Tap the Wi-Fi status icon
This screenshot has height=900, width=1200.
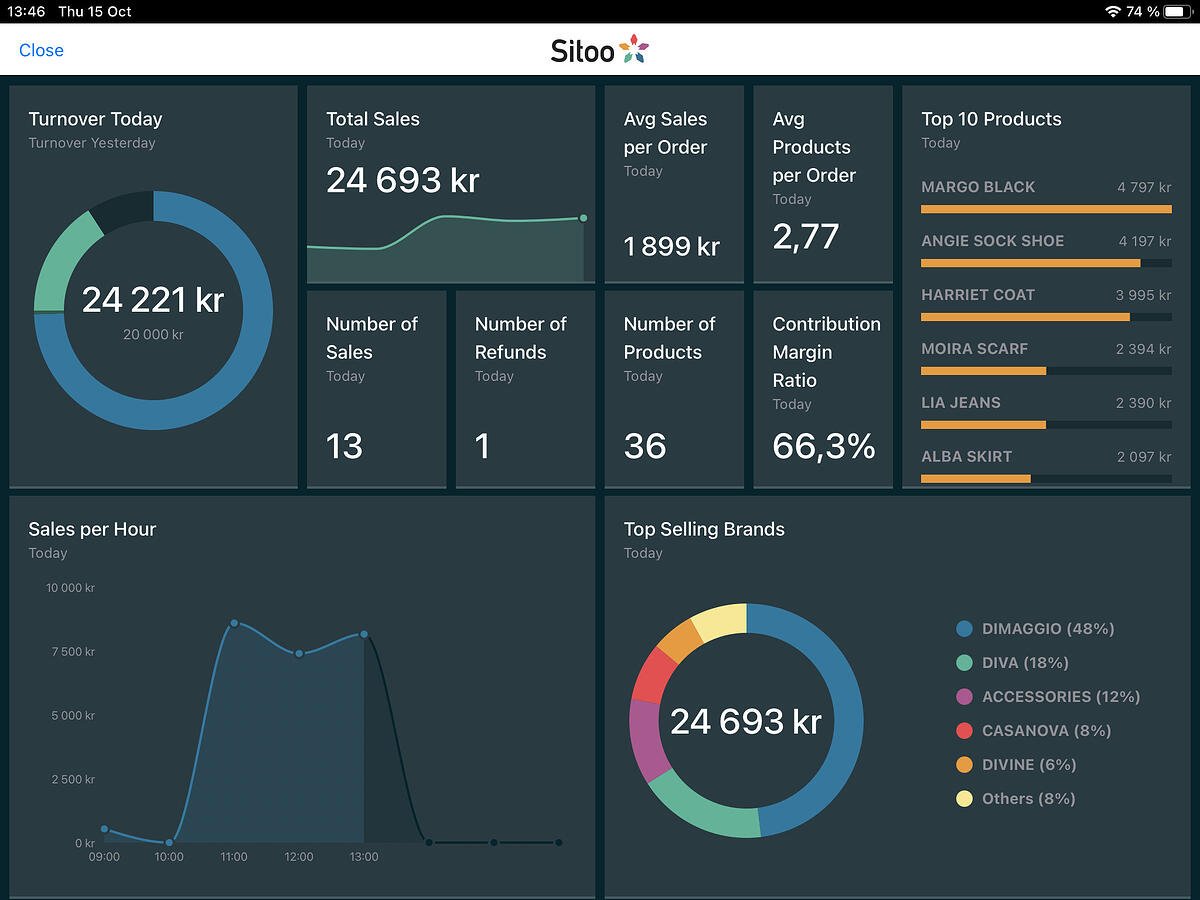click(1113, 11)
